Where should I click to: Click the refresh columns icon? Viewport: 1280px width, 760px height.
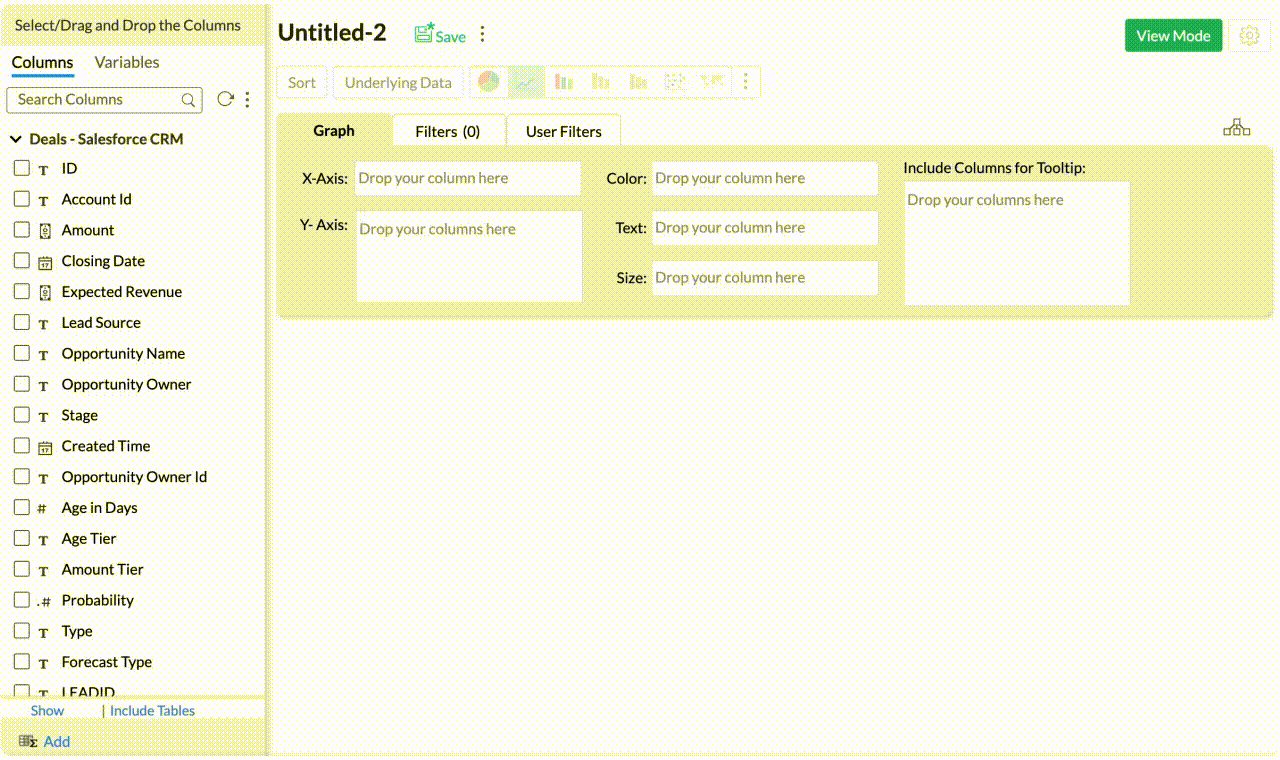[225, 99]
